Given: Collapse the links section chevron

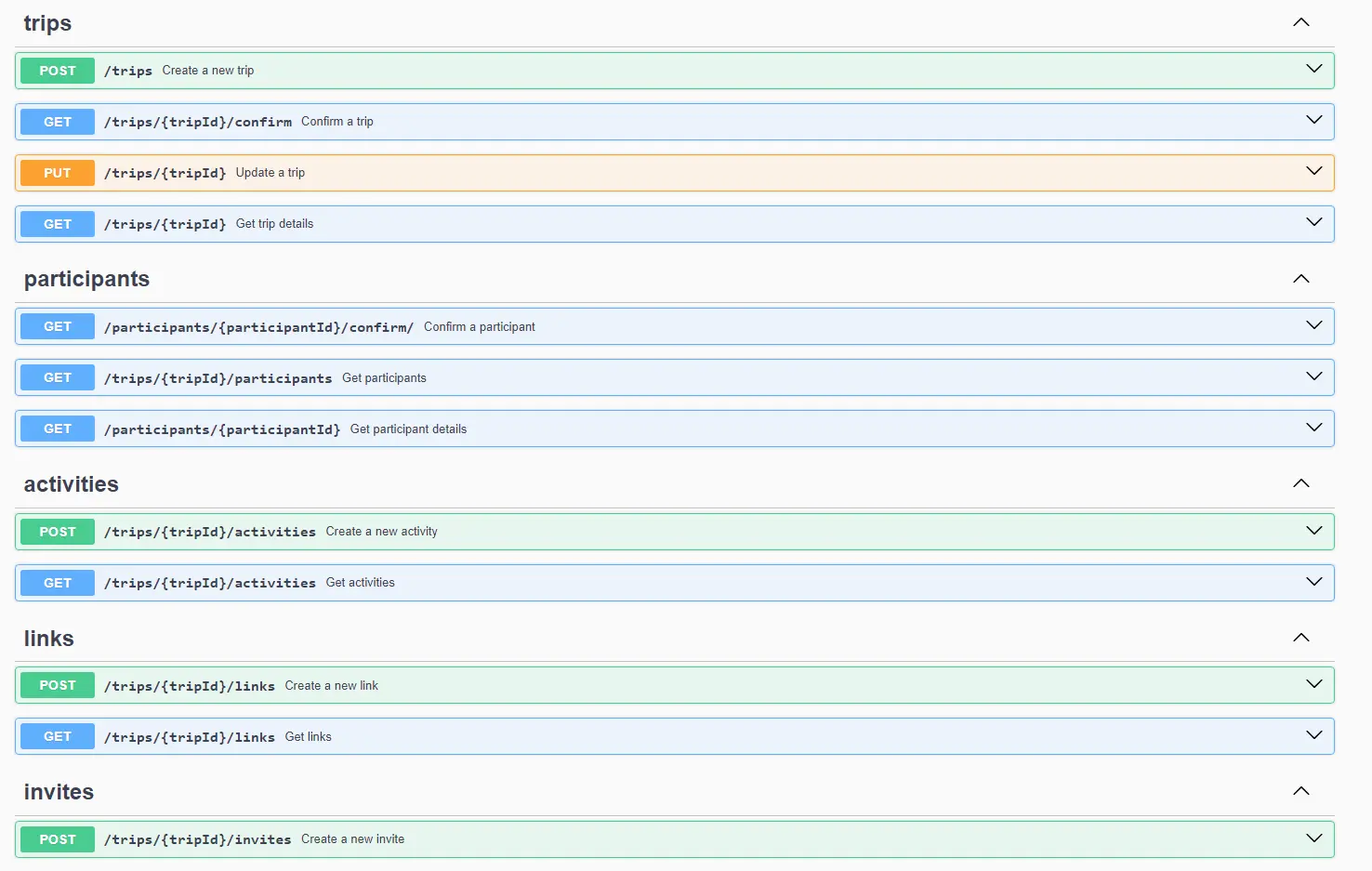Looking at the screenshot, I should click(x=1301, y=638).
